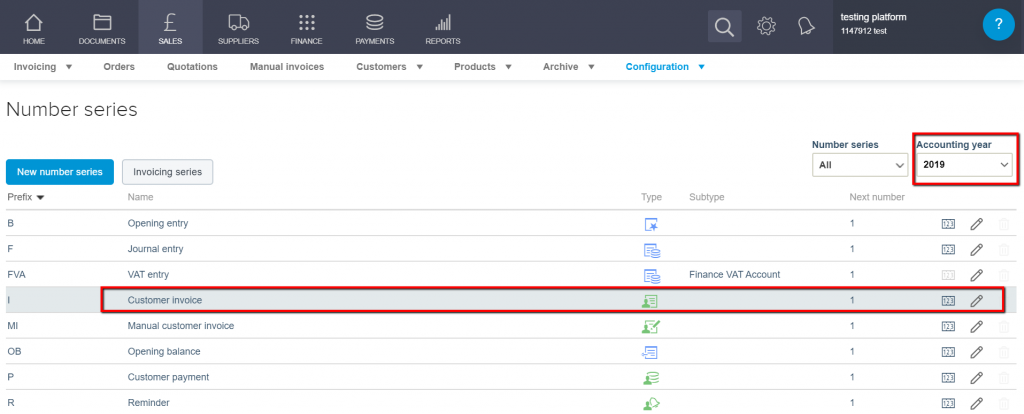
Task: Open the Manual invoices tab
Action: pos(287,67)
